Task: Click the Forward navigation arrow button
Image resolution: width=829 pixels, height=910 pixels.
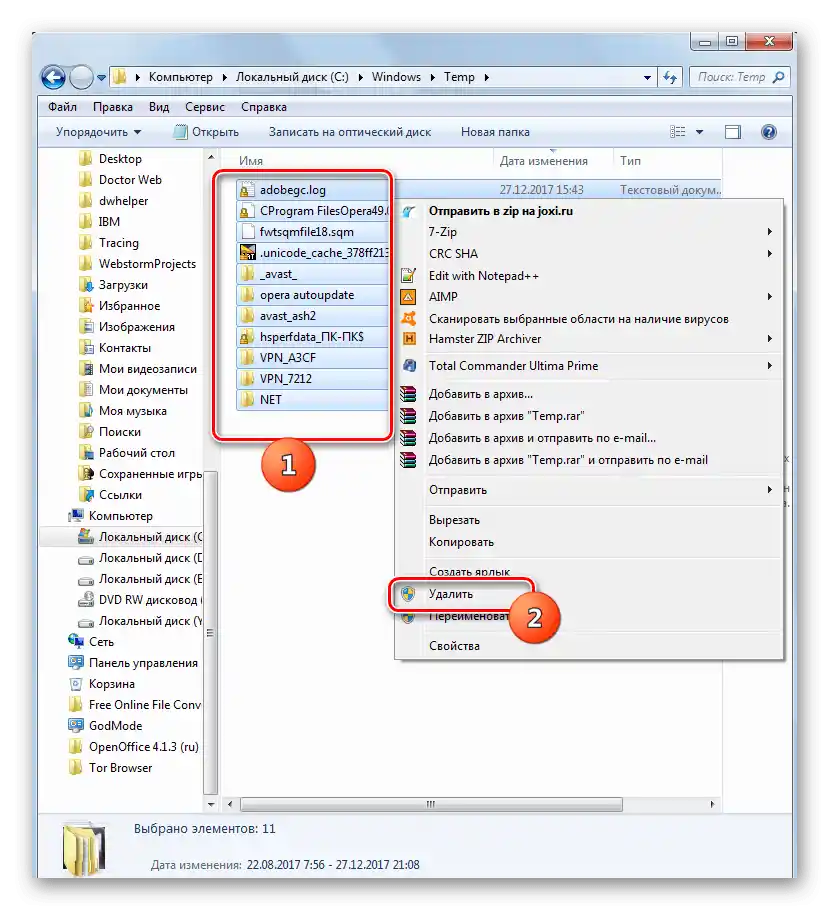Action: click(x=82, y=77)
